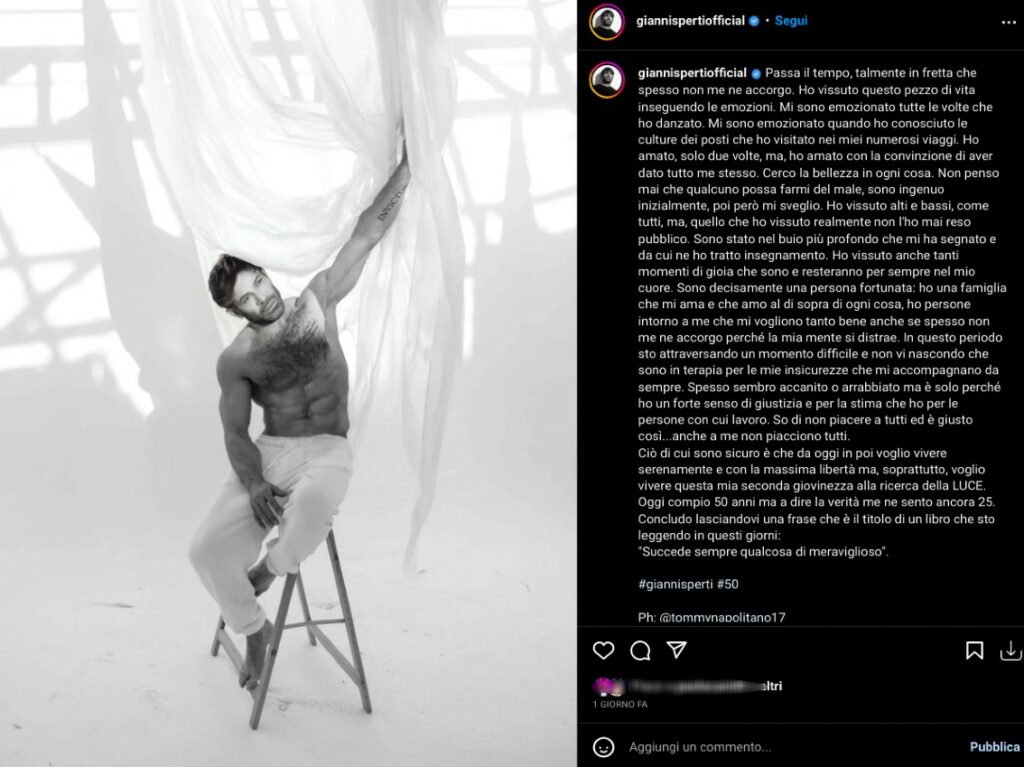Open the three-dot more options menu
1024x767 pixels.
pos(1008,22)
